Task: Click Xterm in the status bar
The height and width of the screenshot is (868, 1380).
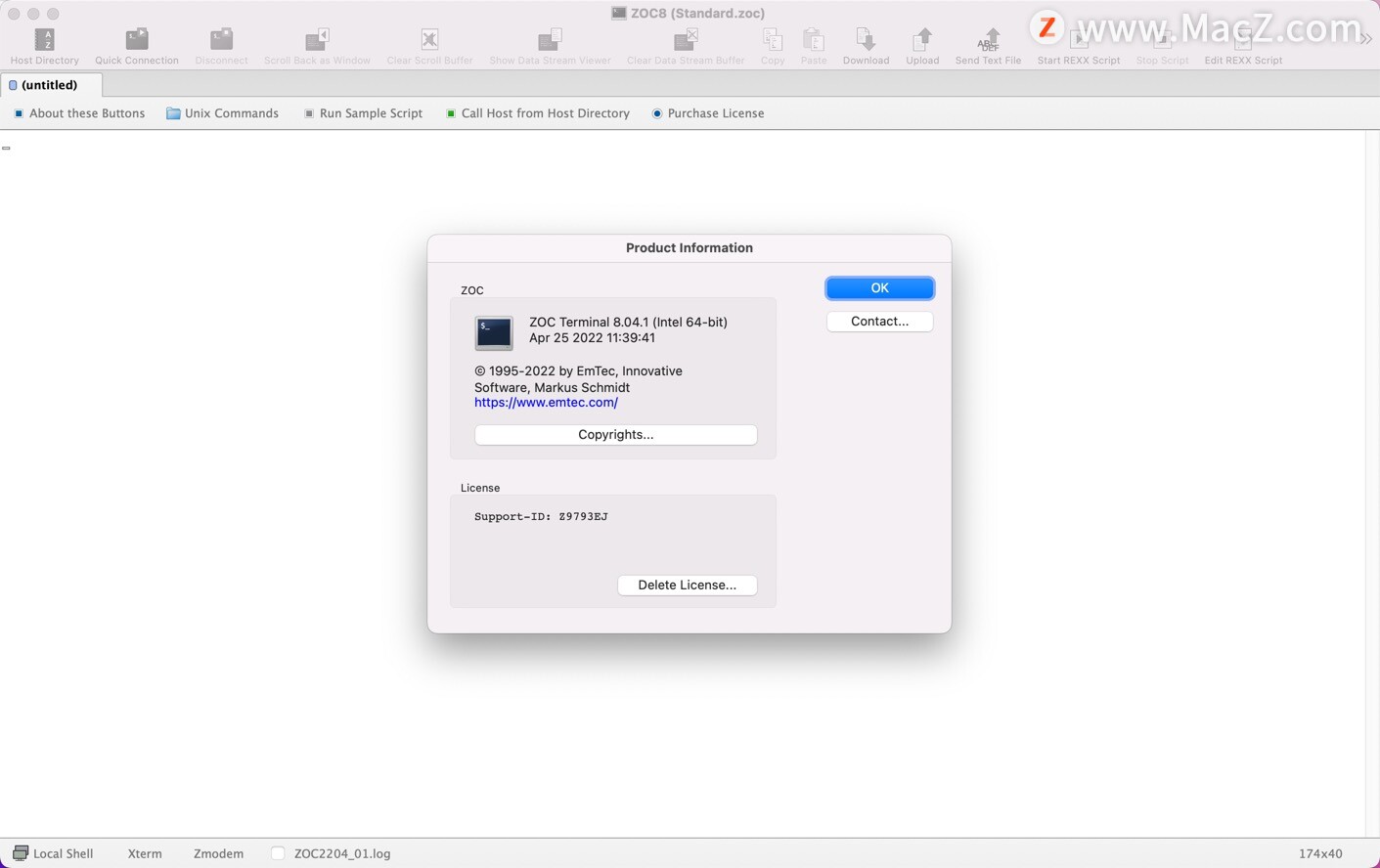Action: point(145,853)
